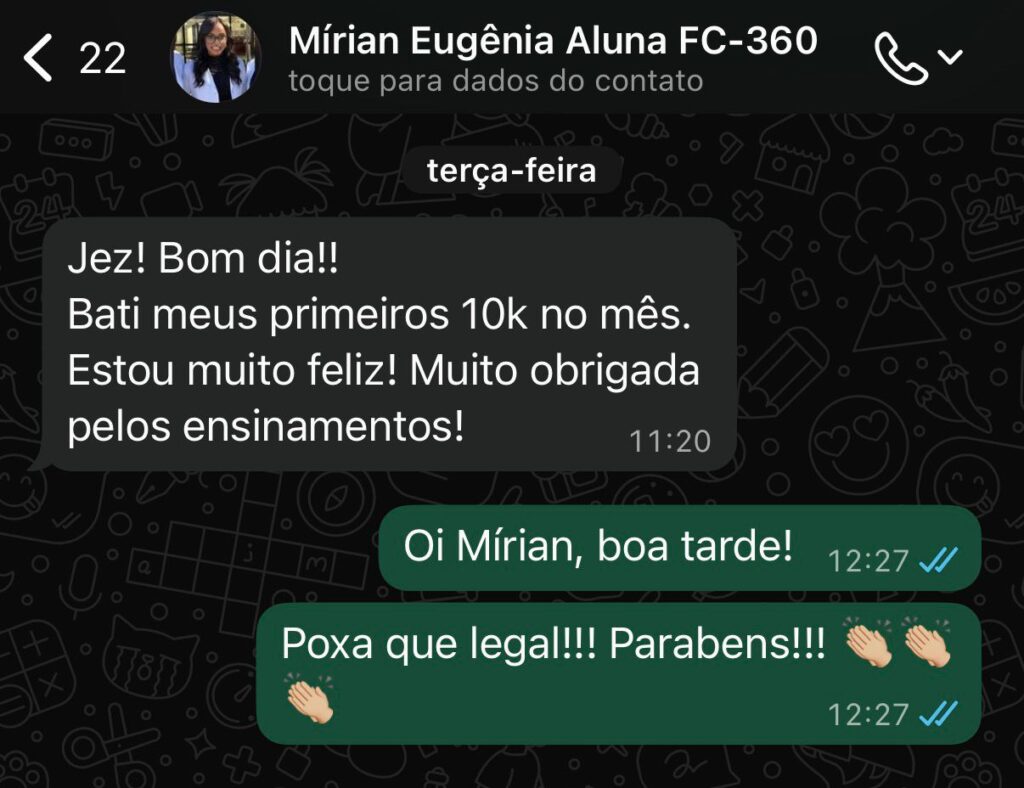Viewport: 1024px width, 788px height.
Task: Tap blue read receipt on Parabens message
Action: (x=938, y=714)
